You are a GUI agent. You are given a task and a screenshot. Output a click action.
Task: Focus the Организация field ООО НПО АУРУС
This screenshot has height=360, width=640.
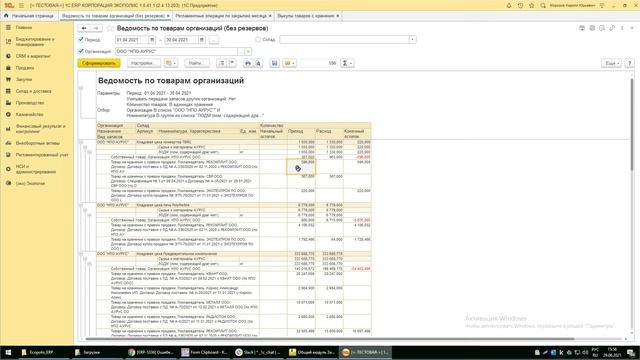[176, 51]
